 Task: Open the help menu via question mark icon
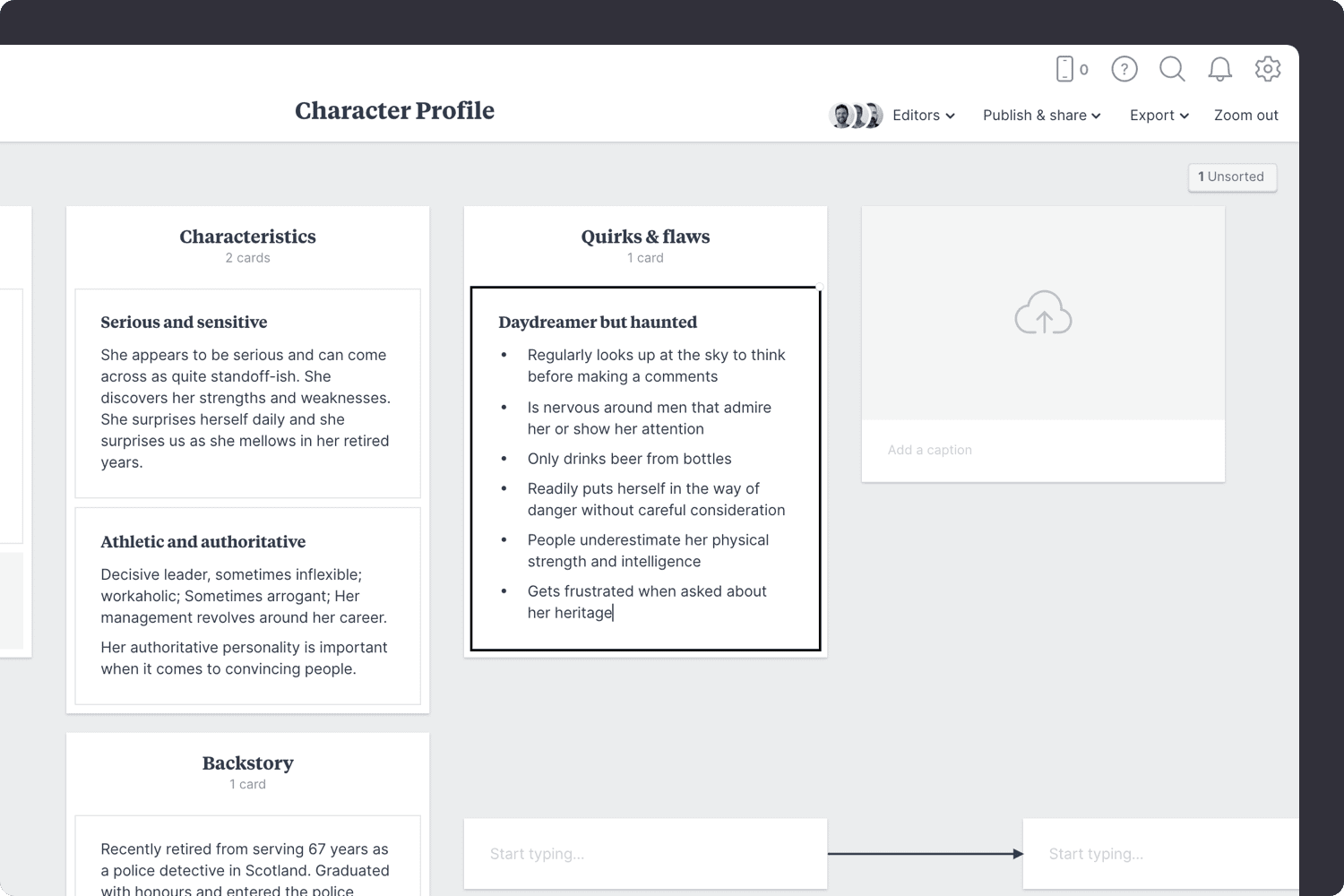pyautogui.click(x=1124, y=69)
